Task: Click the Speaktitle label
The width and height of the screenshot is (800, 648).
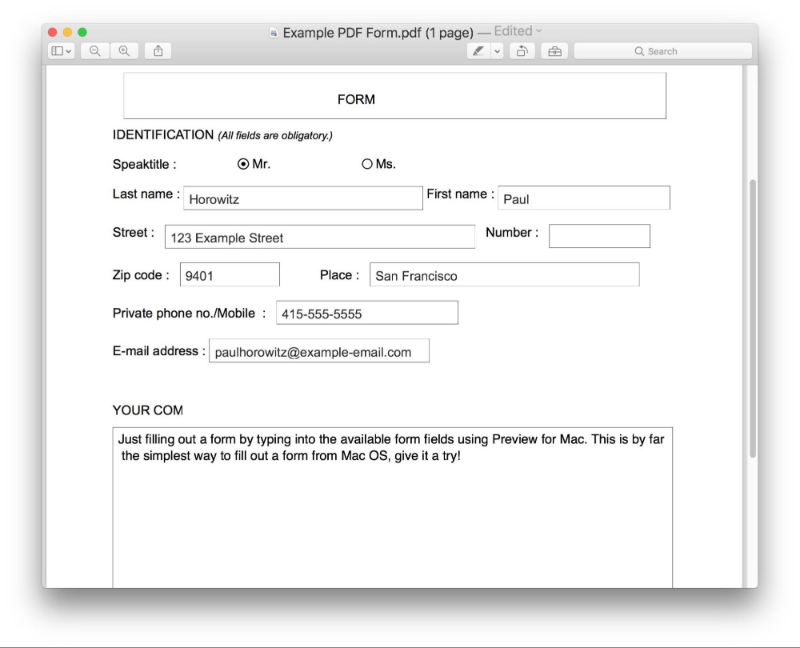Action: (x=144, y=164)
